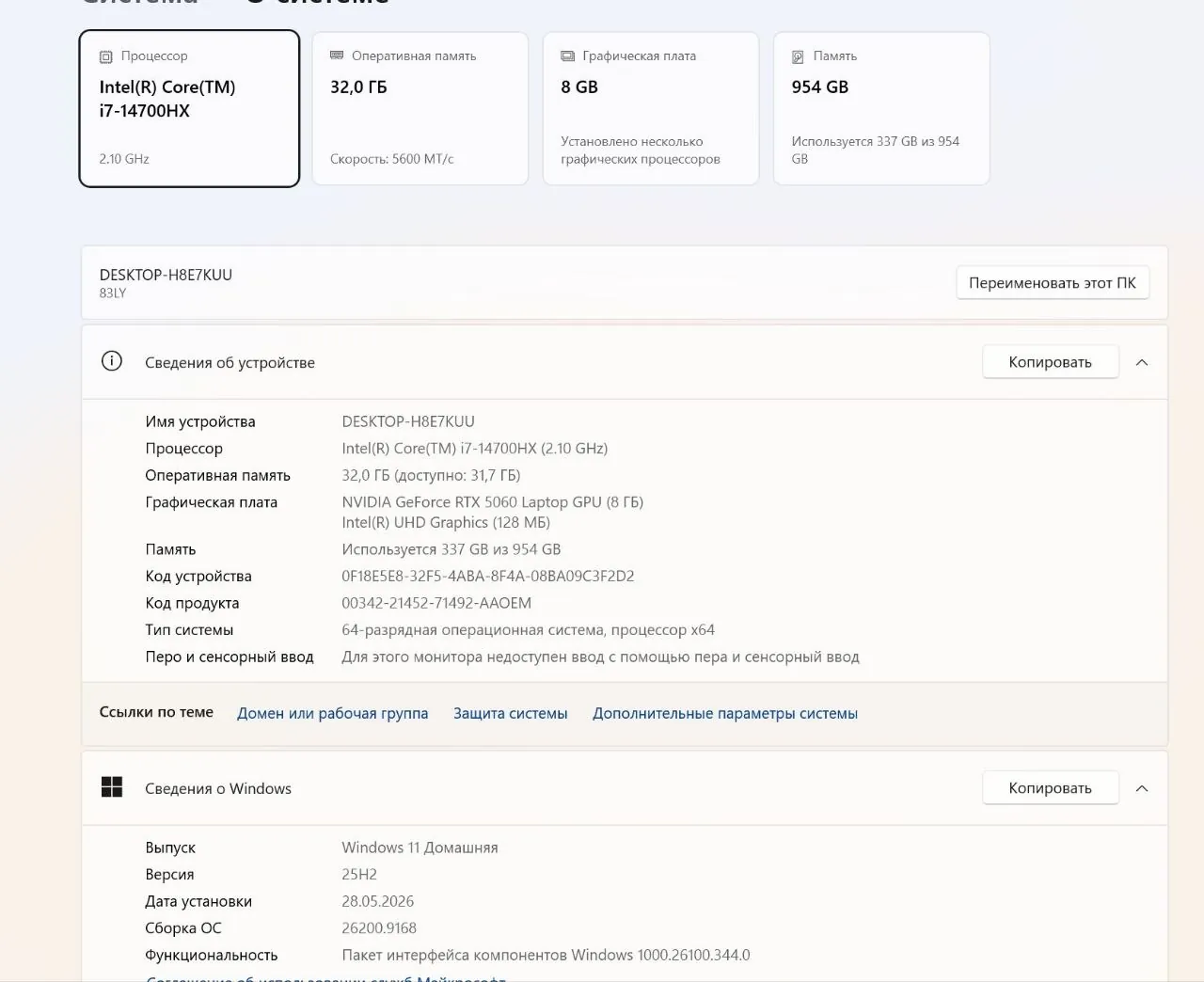Click the Ссылки по теме label

point(156,712)
